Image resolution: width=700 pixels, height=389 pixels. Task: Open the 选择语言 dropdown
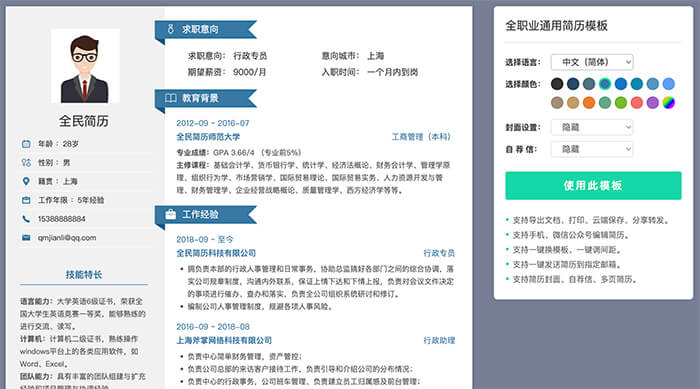pos(592,62)
